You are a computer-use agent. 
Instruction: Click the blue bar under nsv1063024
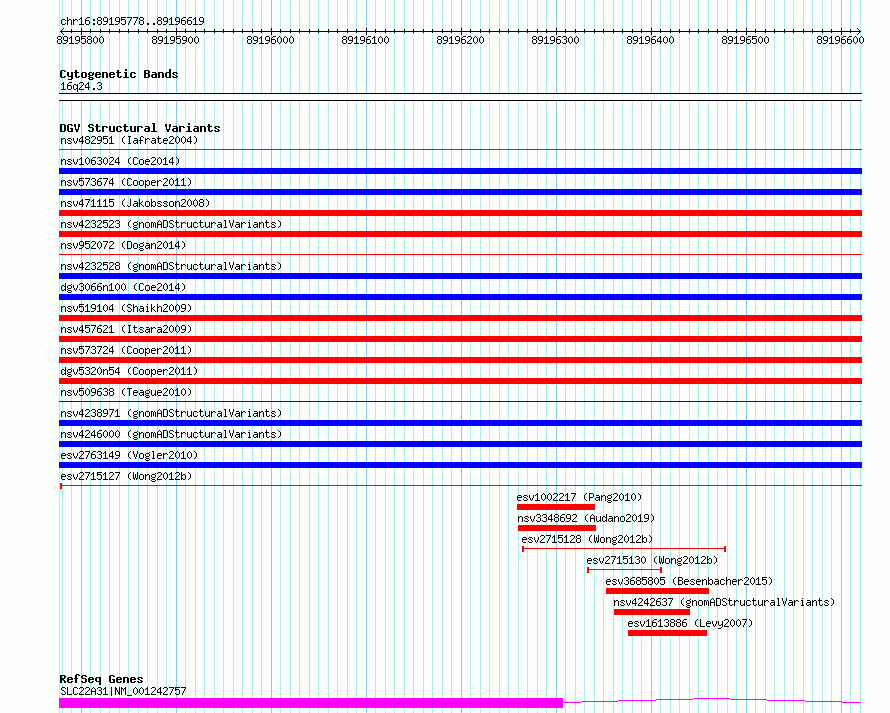click(460, 171)
